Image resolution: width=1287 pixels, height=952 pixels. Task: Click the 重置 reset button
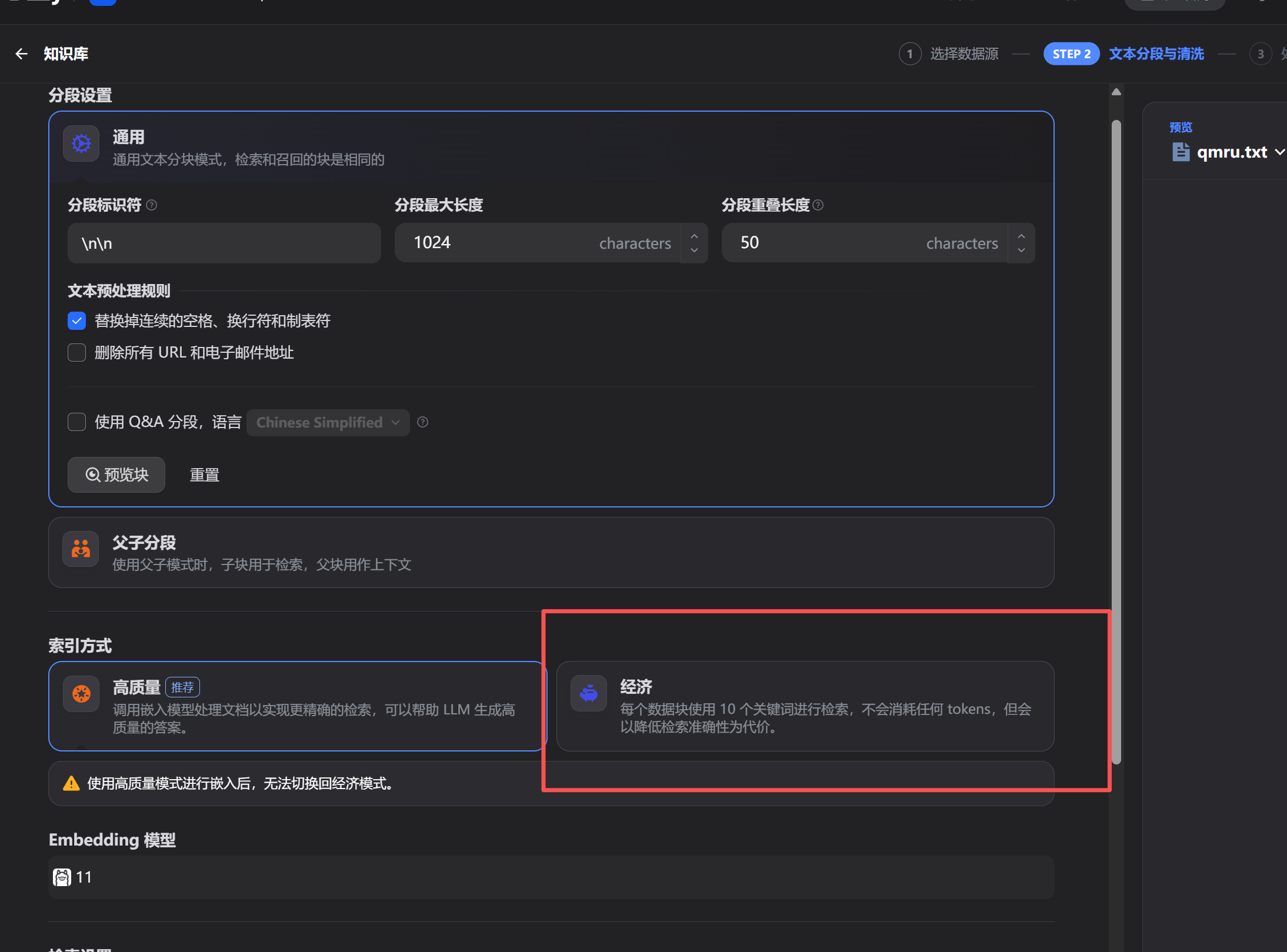204,475
